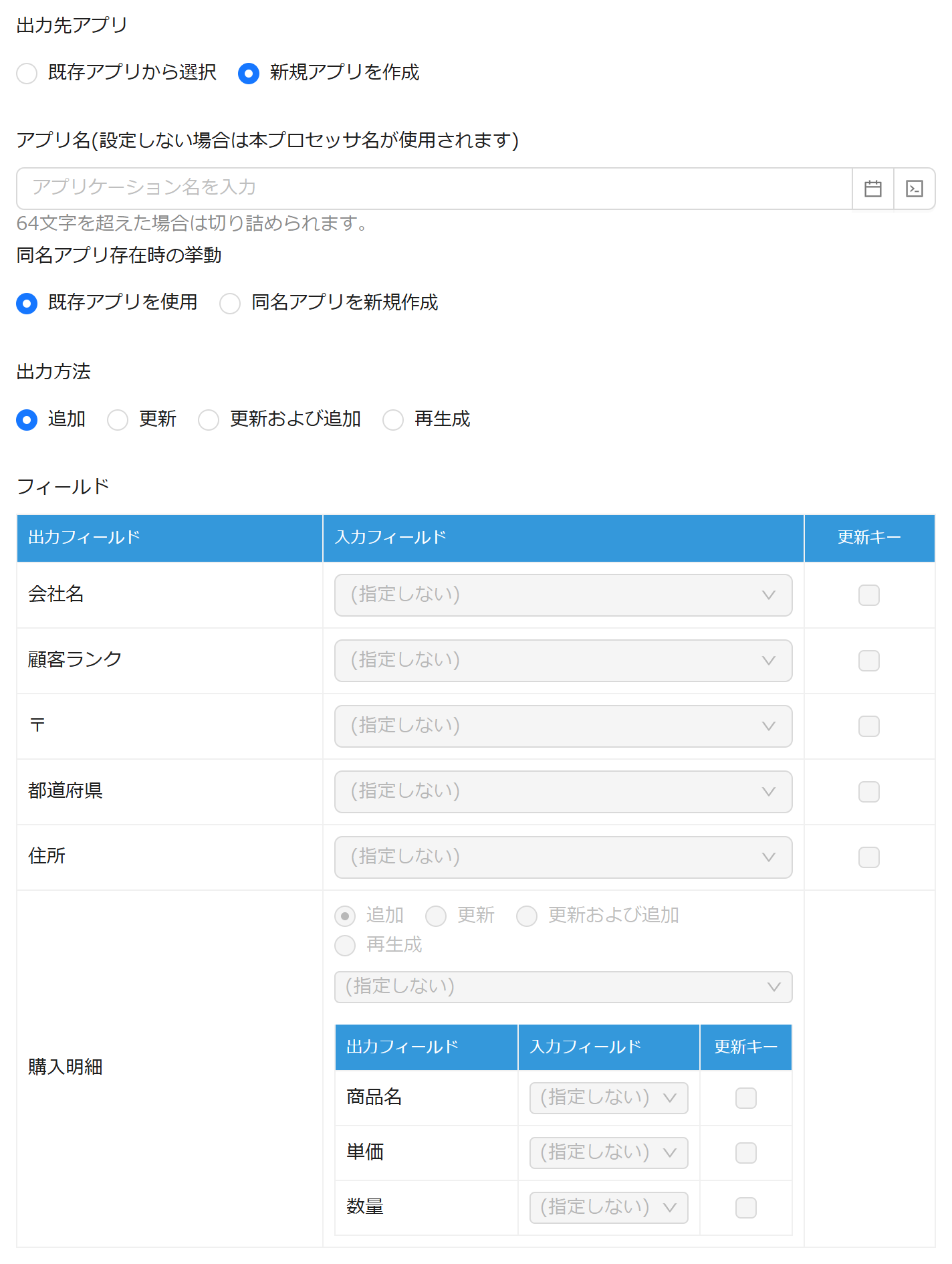Select 追加 under 出力方法
Image resolution: width=952 pixels, height=1264 pixels.
(x=27, y=419)
